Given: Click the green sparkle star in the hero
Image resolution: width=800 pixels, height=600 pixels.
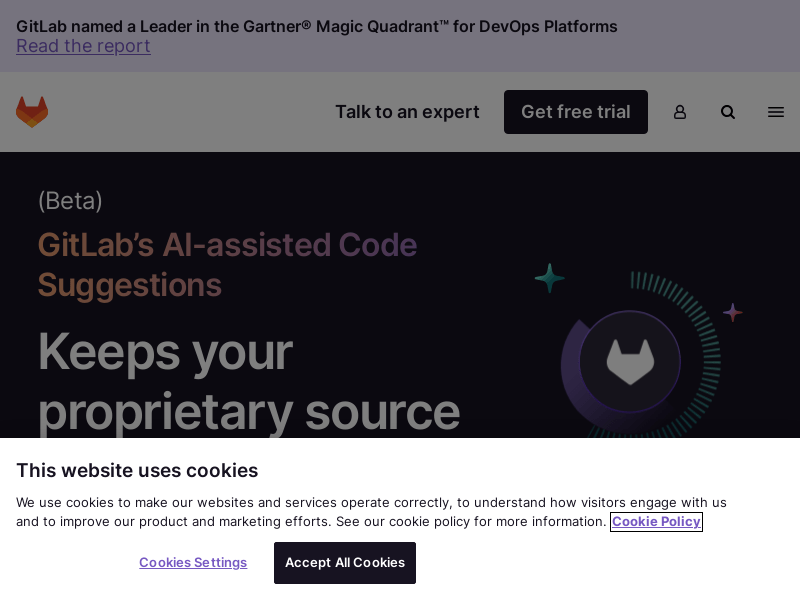Looking at the screenshot, I should tap(549, 277).
